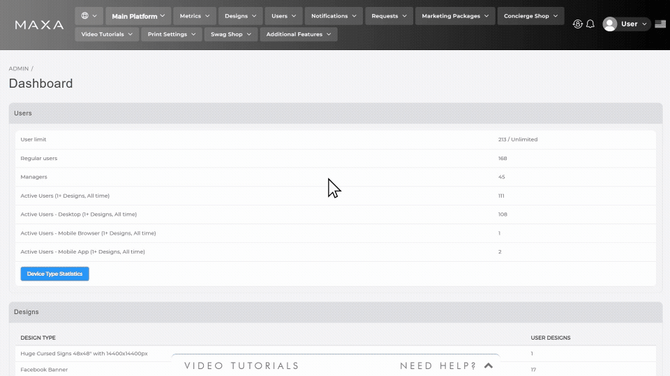
Task: Click the Desktop active users value 108
Action: 502,214
